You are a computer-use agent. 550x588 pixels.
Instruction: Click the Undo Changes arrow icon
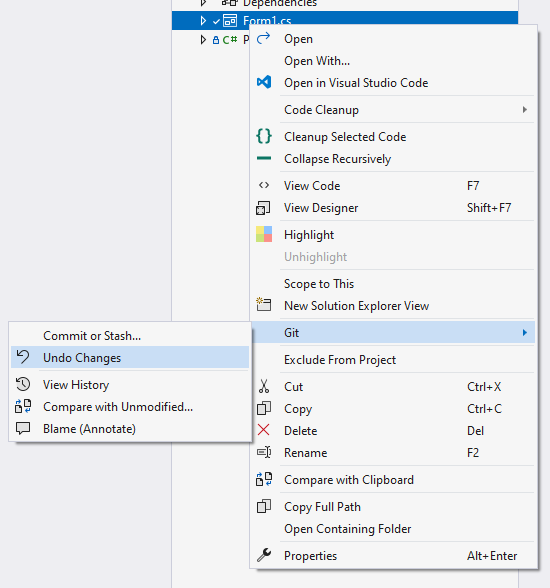click(23, 357)
